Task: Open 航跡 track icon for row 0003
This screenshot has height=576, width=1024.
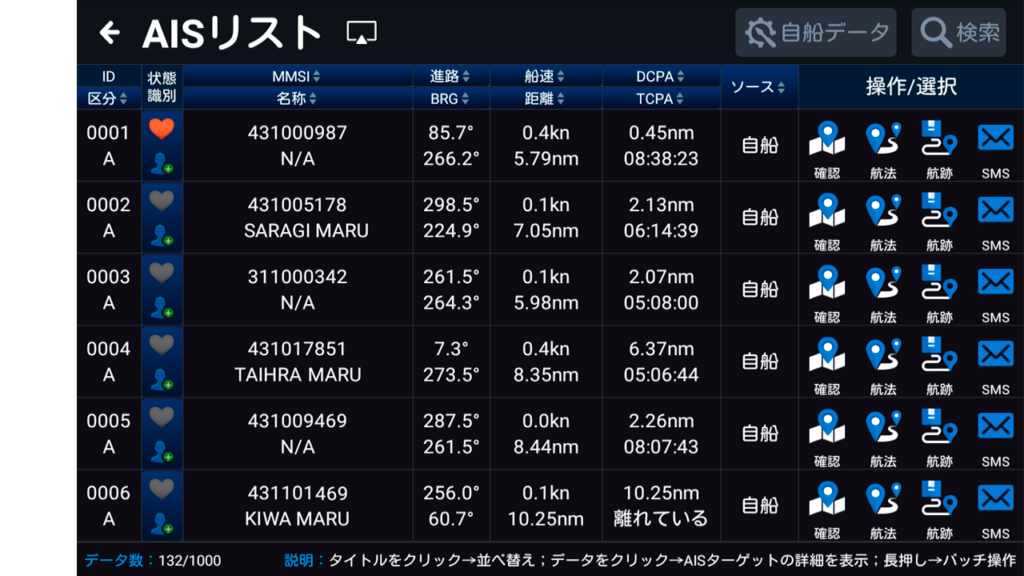Action: point(939,288)
